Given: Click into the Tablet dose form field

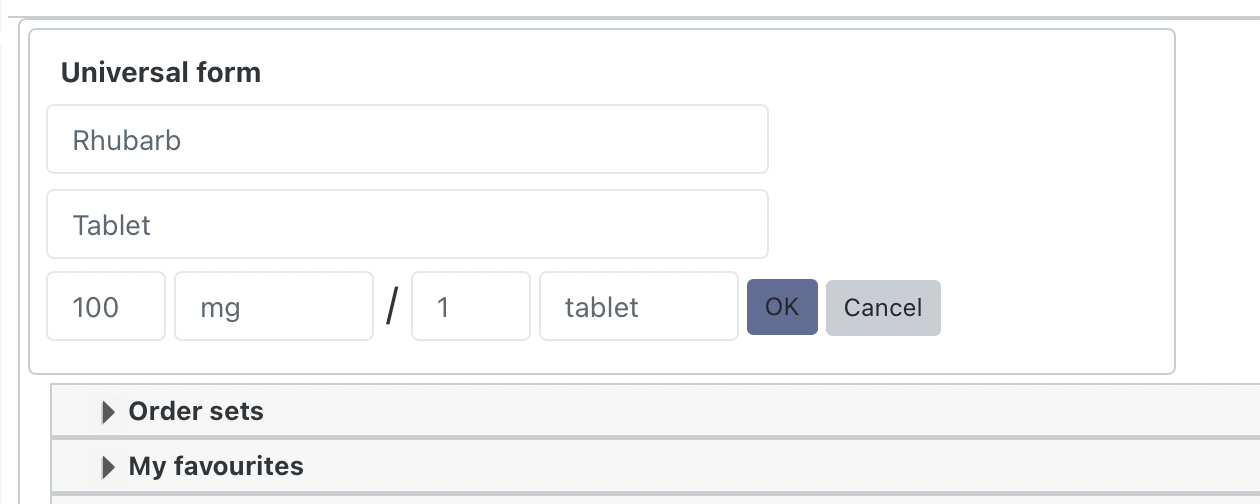Looking at the screenshot, I should click(x=406, y=225).
